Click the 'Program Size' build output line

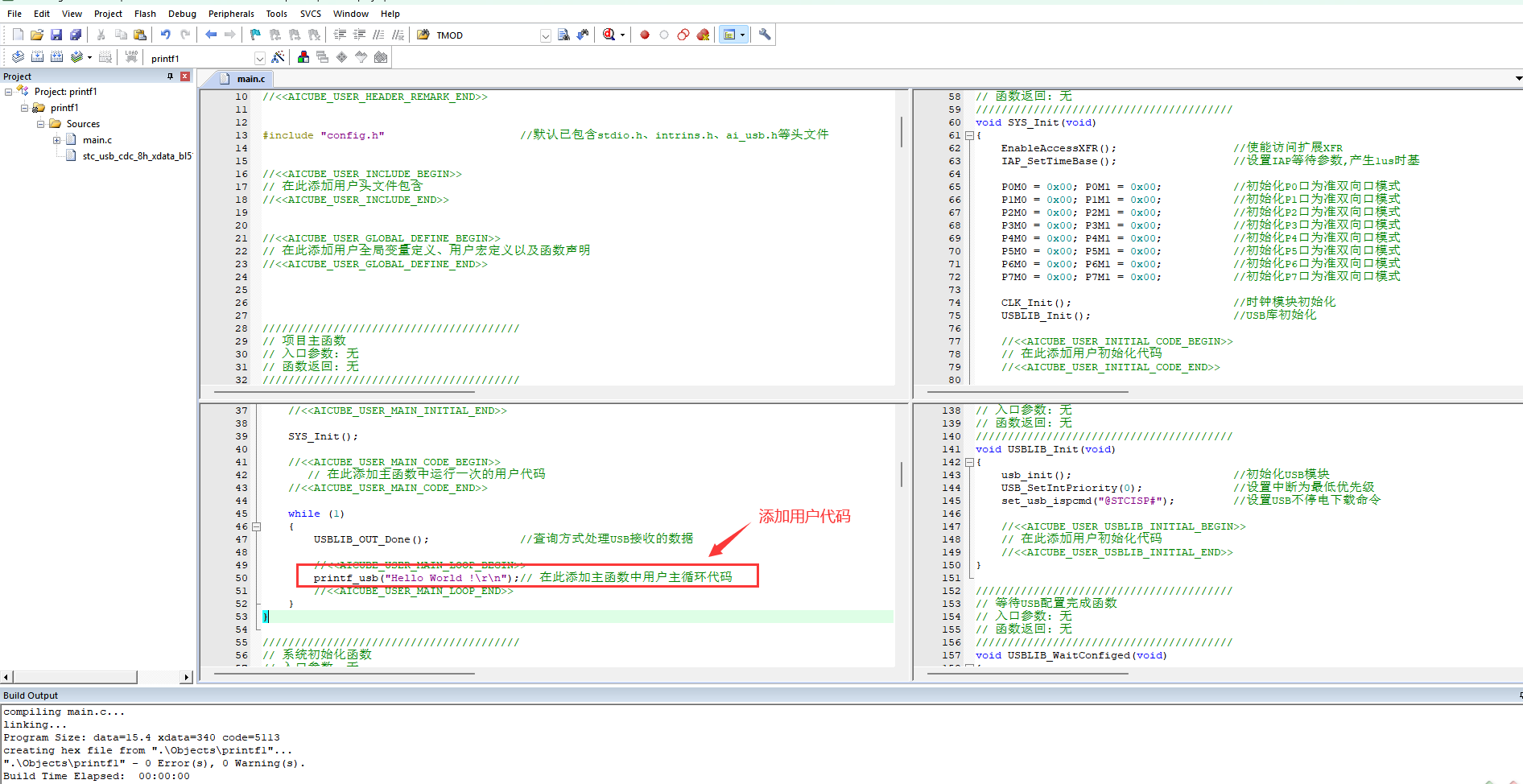click(142, 737)
